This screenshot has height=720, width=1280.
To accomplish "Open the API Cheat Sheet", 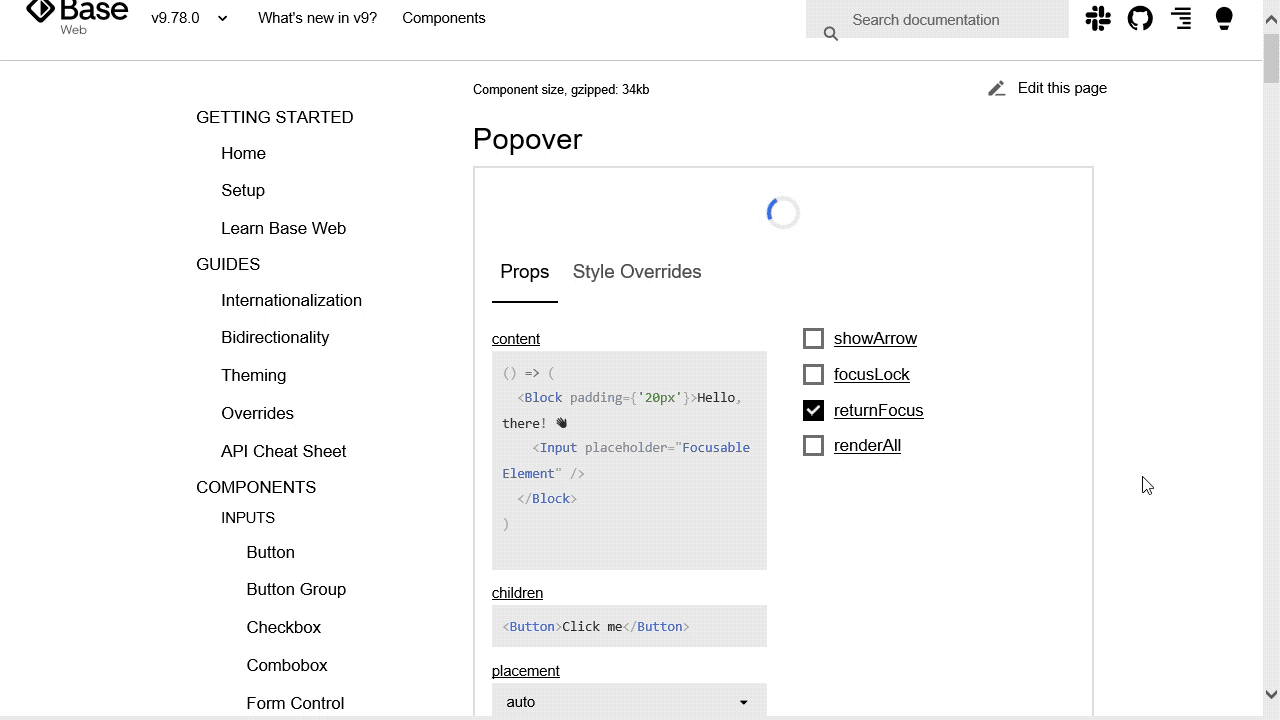I will tap(283, 451).
